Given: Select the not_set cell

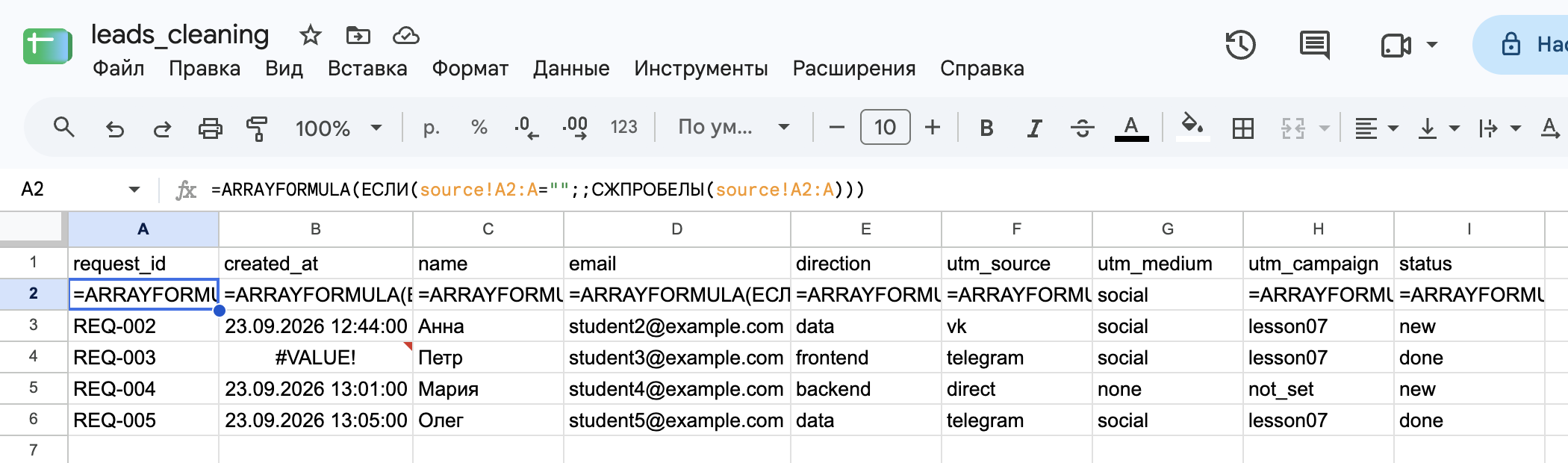Looking at the screenshot, I should point(1319,388).
